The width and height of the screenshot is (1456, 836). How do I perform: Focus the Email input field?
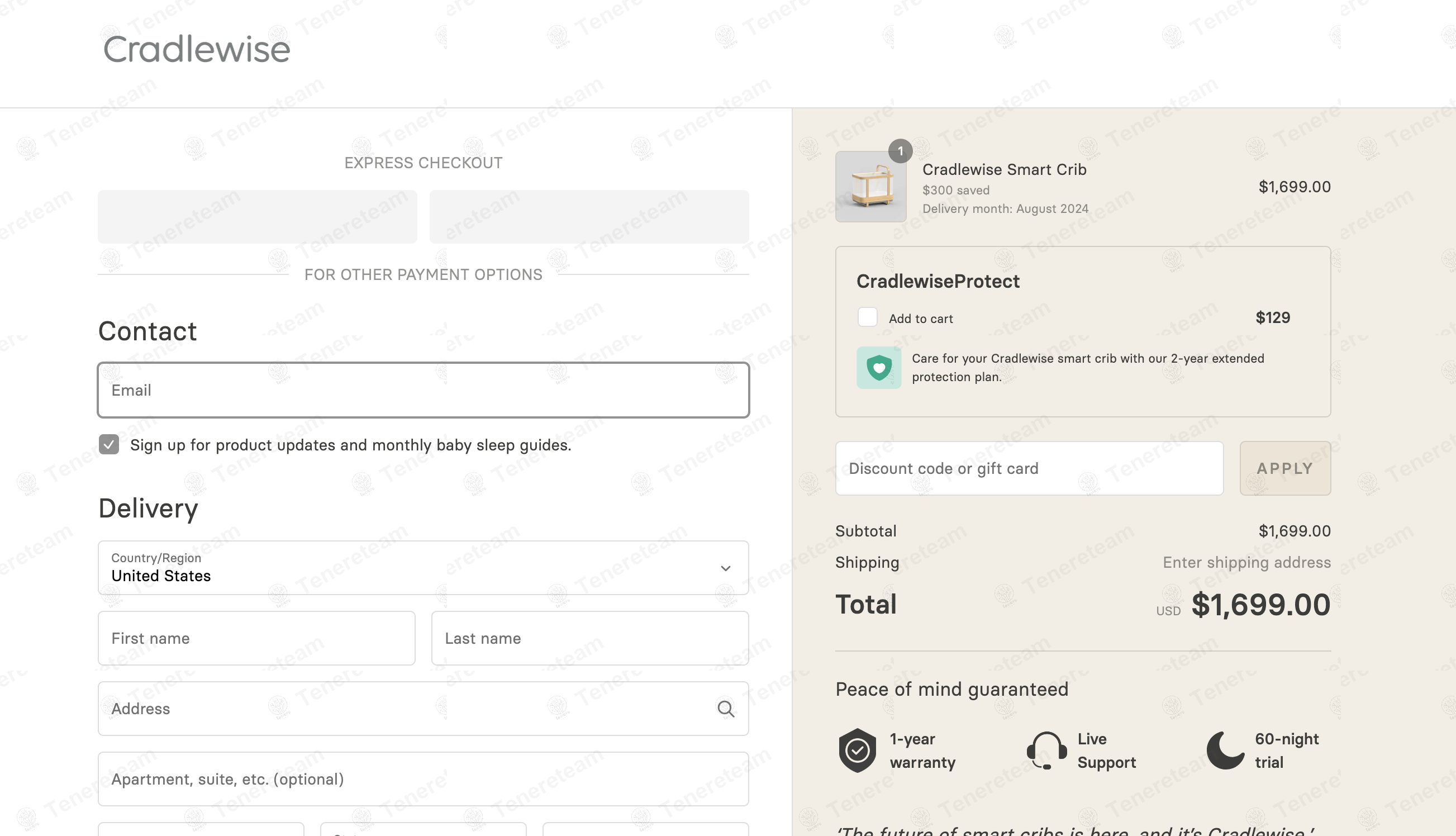pyautogui.click(x=423, y=390)
